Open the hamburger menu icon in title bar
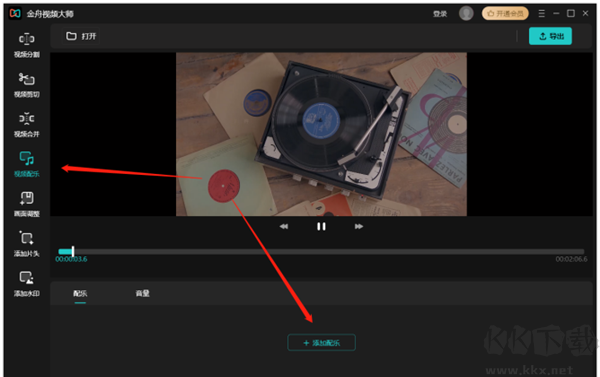The width and height of the screenshot is (600, 377). (x=541, y=13)
